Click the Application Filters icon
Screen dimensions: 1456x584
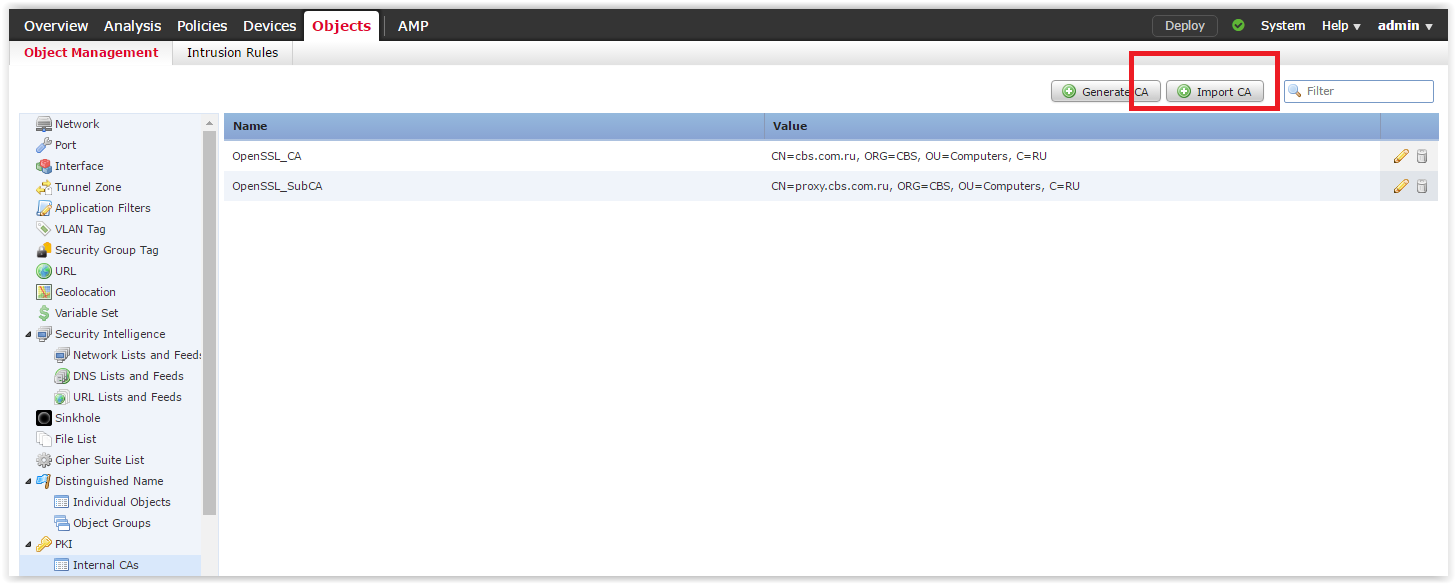coord(44,208)
